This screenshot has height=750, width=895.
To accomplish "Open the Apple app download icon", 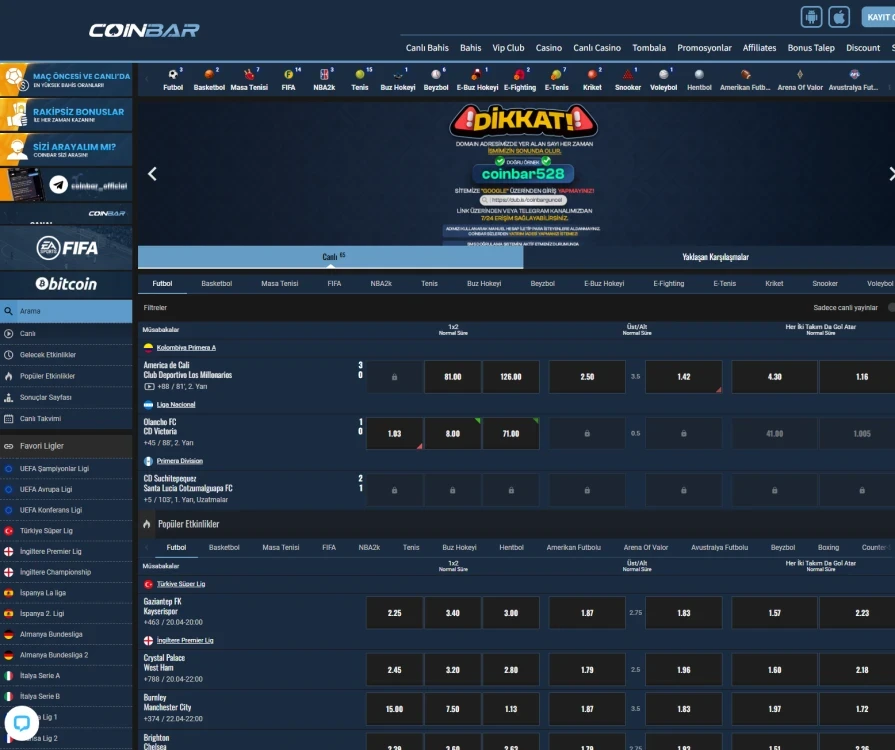I will (x=839, y=17).
